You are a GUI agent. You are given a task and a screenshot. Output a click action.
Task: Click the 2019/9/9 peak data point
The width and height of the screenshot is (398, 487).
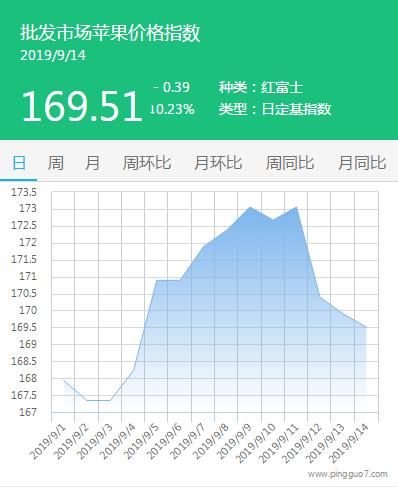coord(250,207)
